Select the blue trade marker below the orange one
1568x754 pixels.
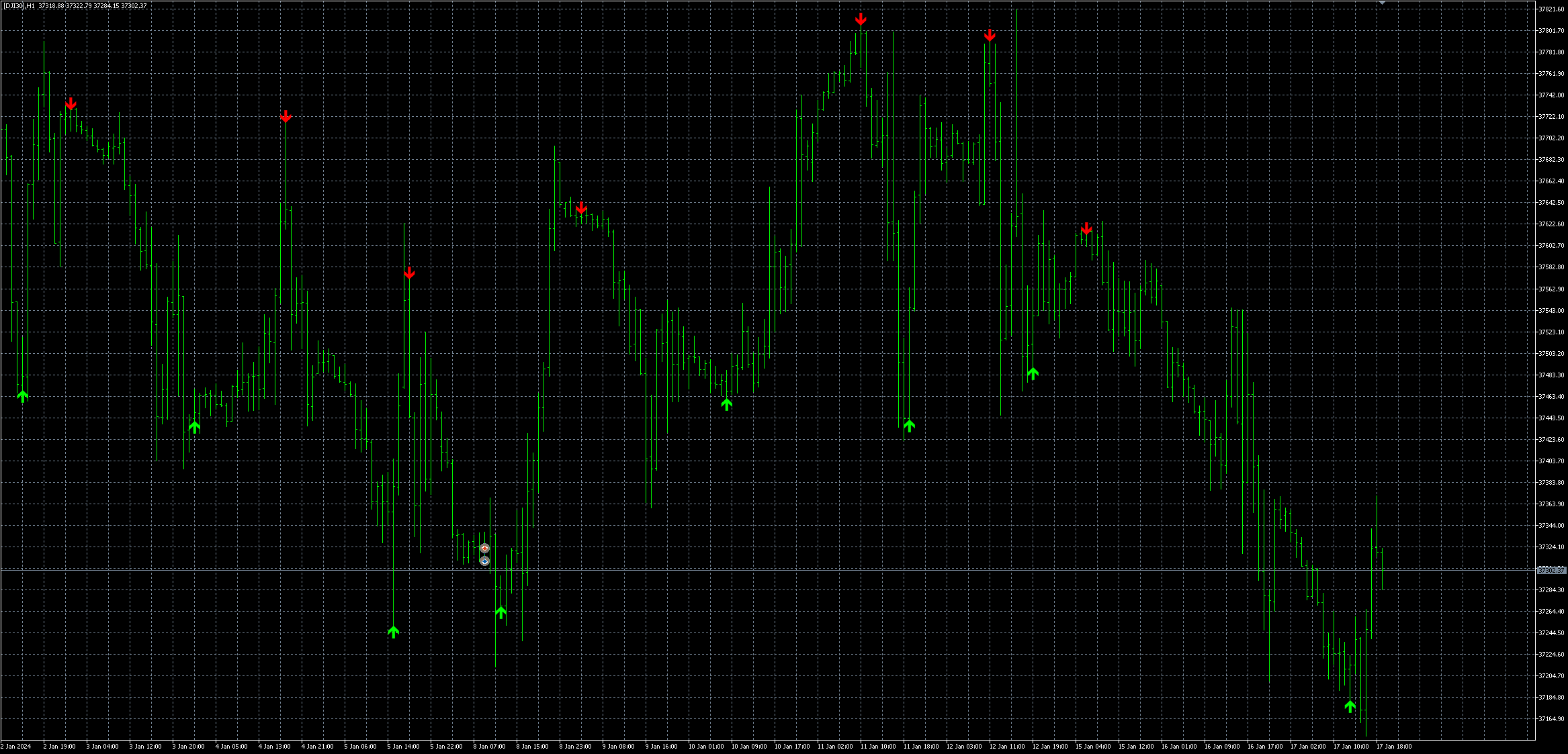485,561
